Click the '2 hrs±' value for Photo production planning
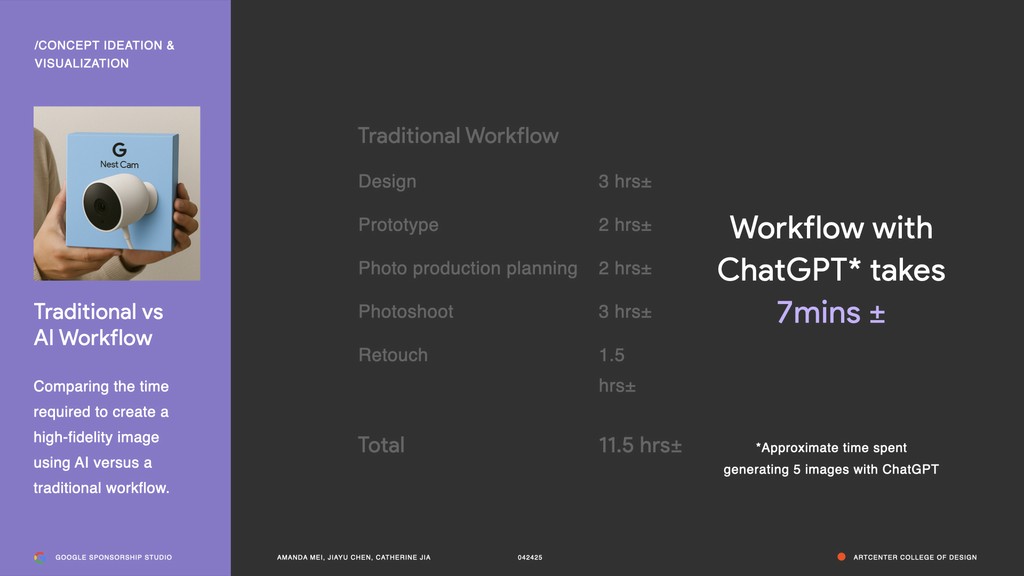The image size is (1024, 576). point(625,268)
